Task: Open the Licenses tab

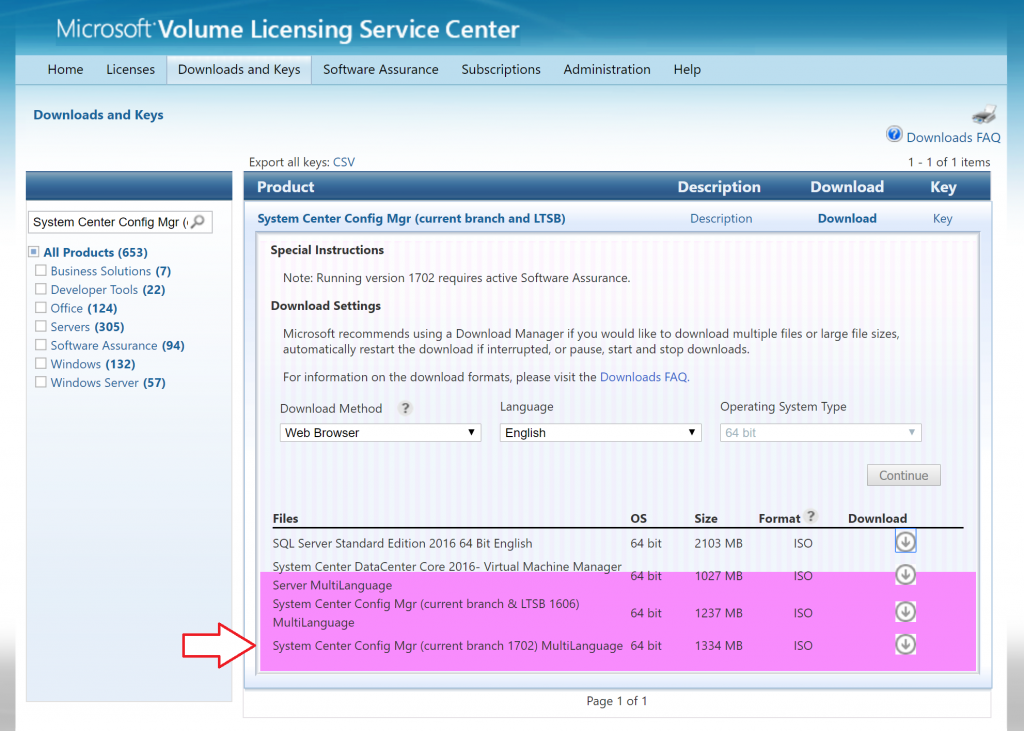Action: tap(131, 69)
